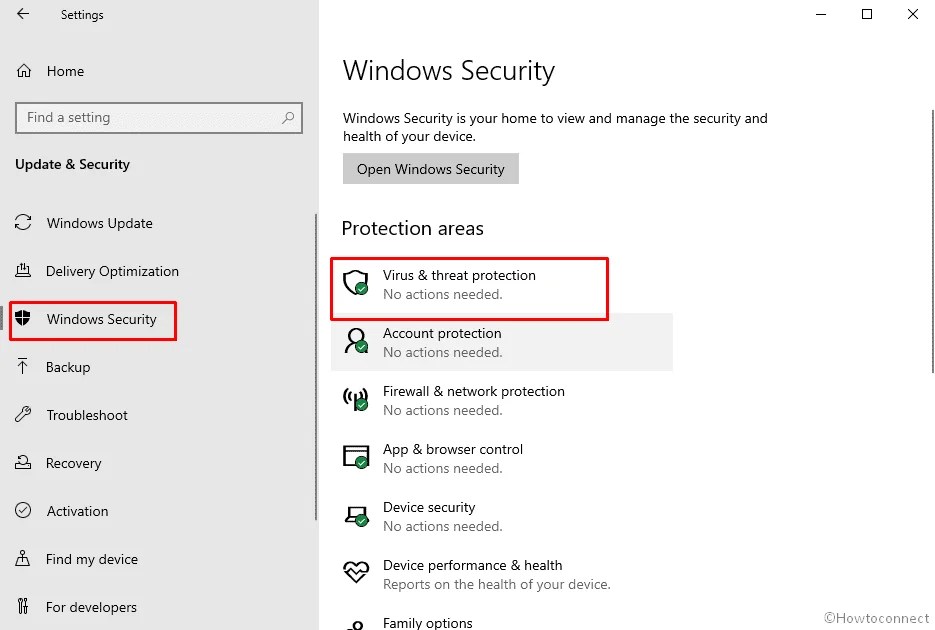Click the Find a setting search box
Viewport: 935px width, 630px height.
tap(158, 117)
